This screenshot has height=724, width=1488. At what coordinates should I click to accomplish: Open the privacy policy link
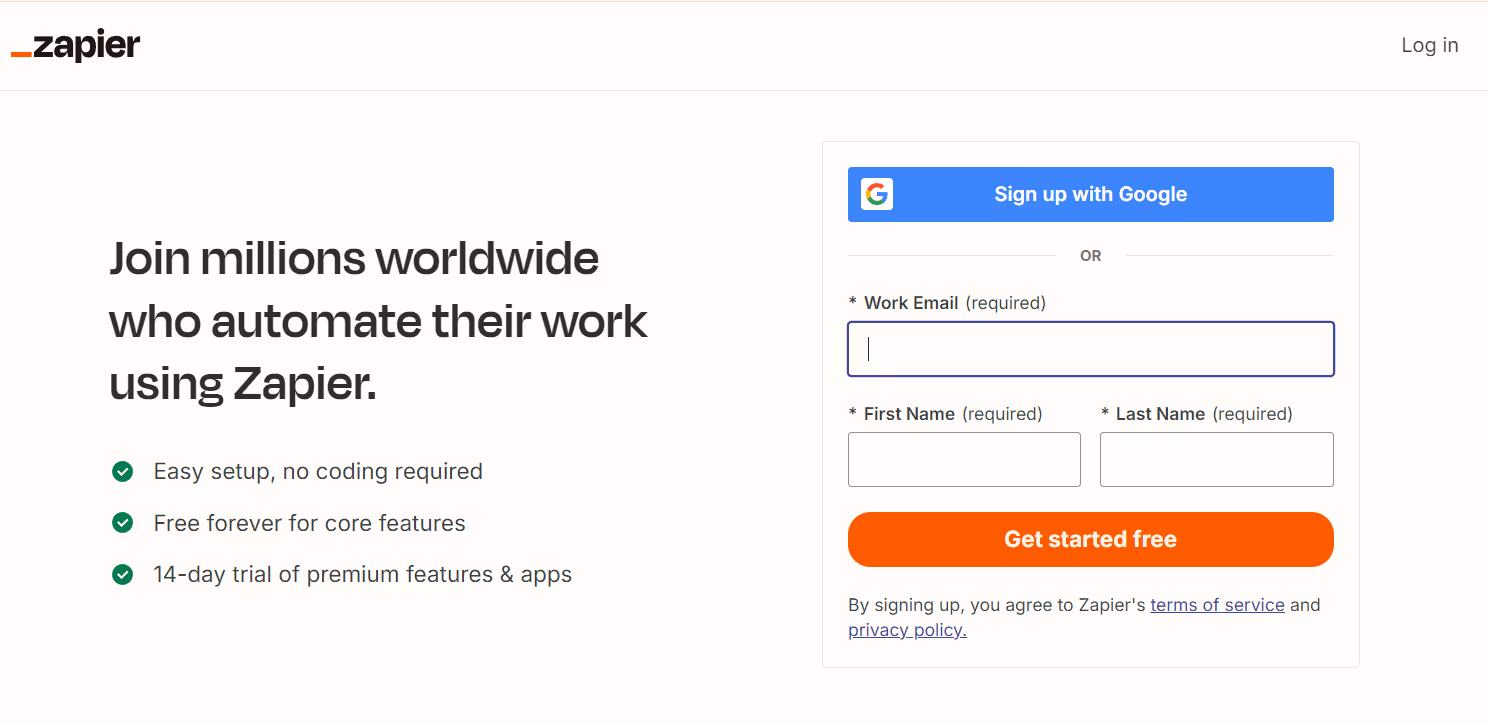click(x=907, y=630)
